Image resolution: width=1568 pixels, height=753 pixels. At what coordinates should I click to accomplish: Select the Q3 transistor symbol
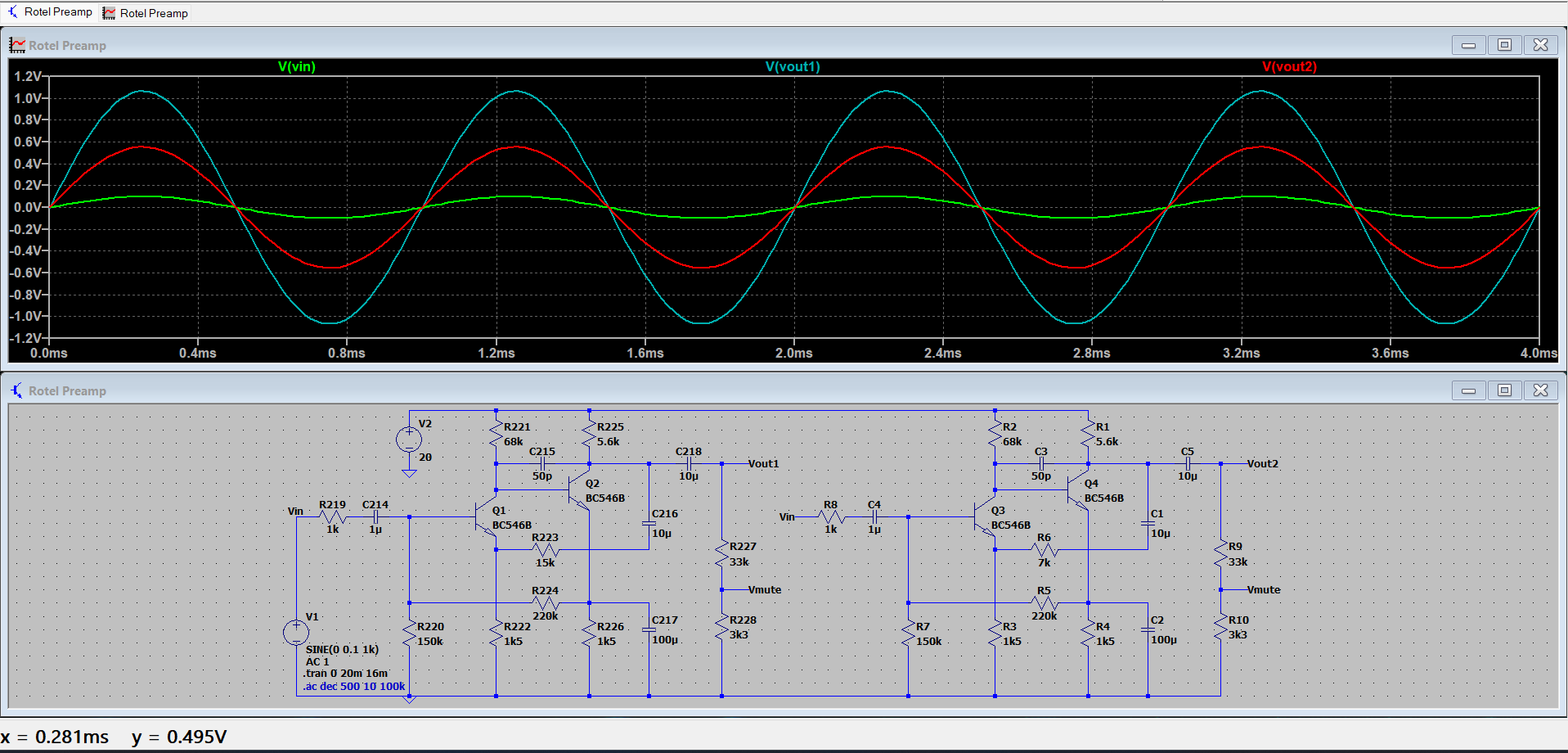coord(986,517)
